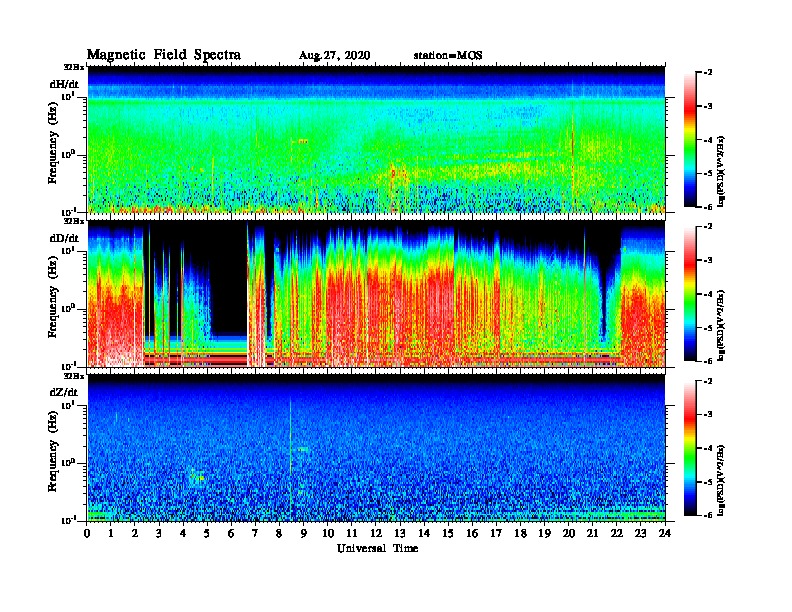
Task: Click hour tick '12' on the time axis
Action: coord(376,533)
